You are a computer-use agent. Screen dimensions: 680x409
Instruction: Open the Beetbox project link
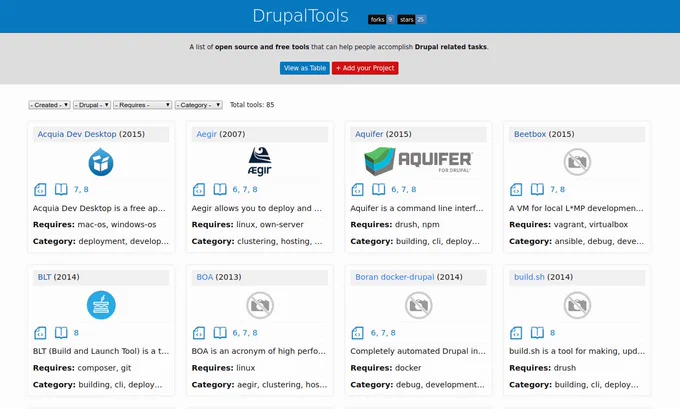point(530,134)
